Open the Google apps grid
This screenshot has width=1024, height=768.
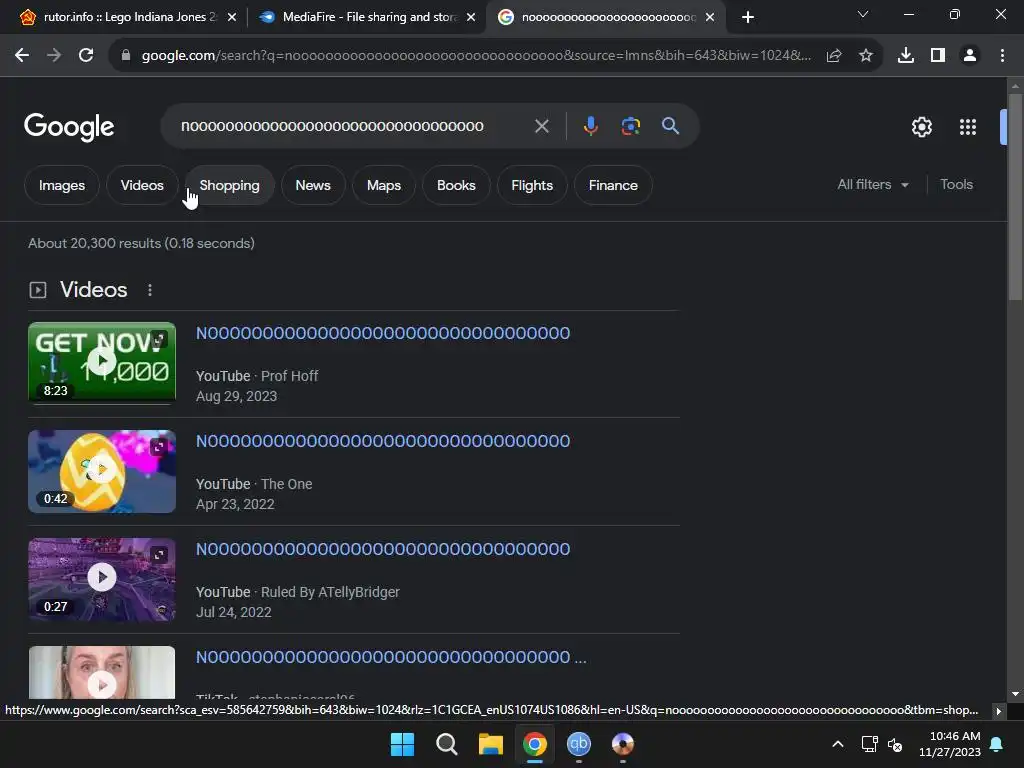[968, 127]
